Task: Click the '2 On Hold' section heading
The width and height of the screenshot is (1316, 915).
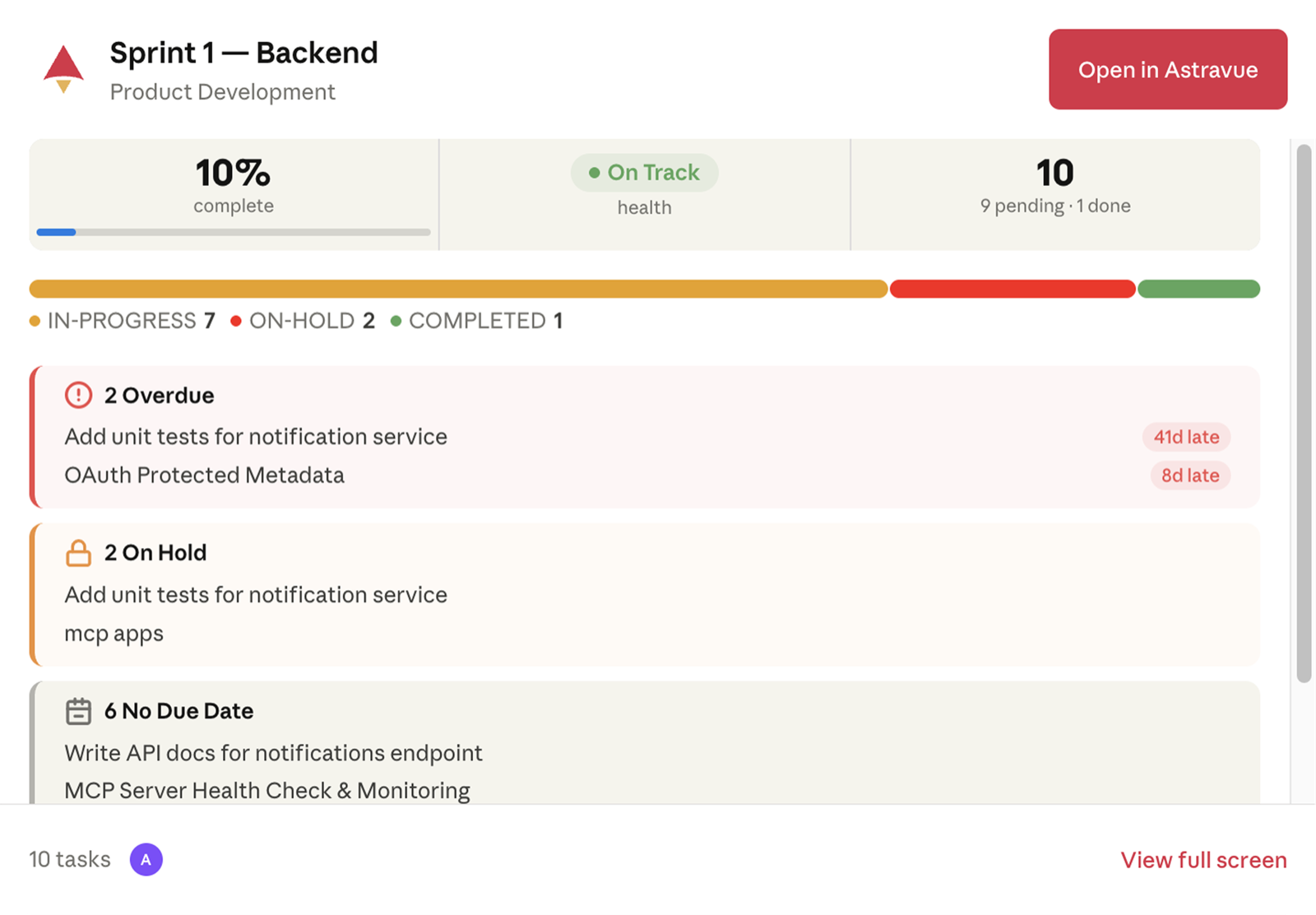Action: point(155,552)
